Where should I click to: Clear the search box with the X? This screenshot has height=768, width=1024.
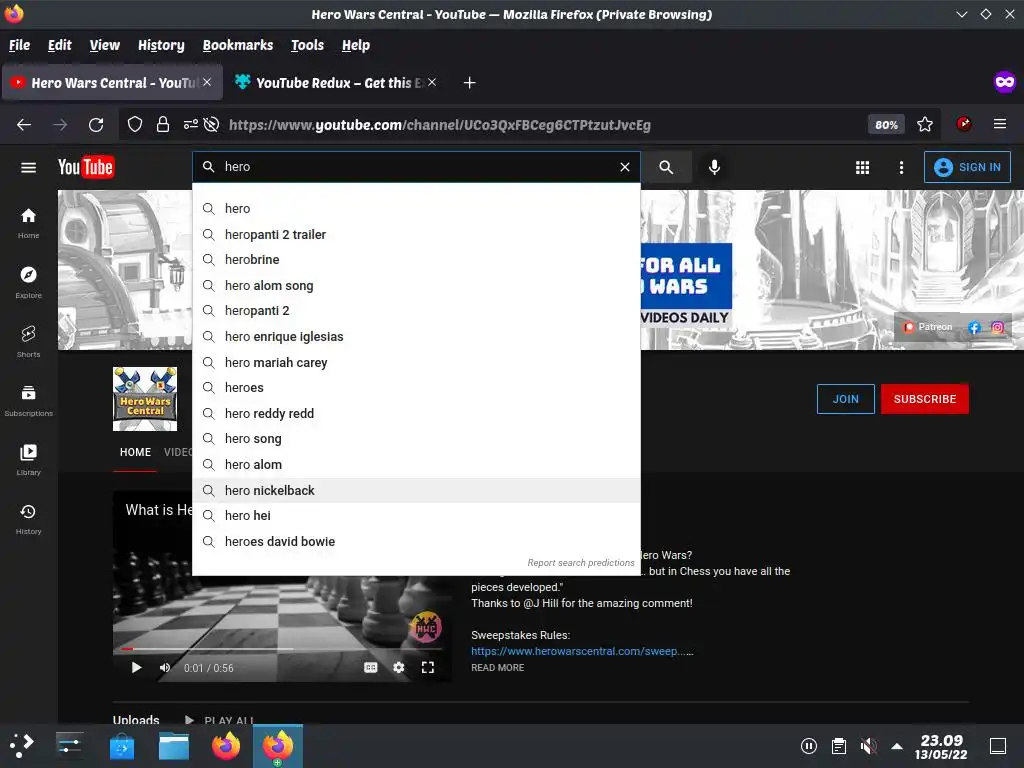coord(625,167)
